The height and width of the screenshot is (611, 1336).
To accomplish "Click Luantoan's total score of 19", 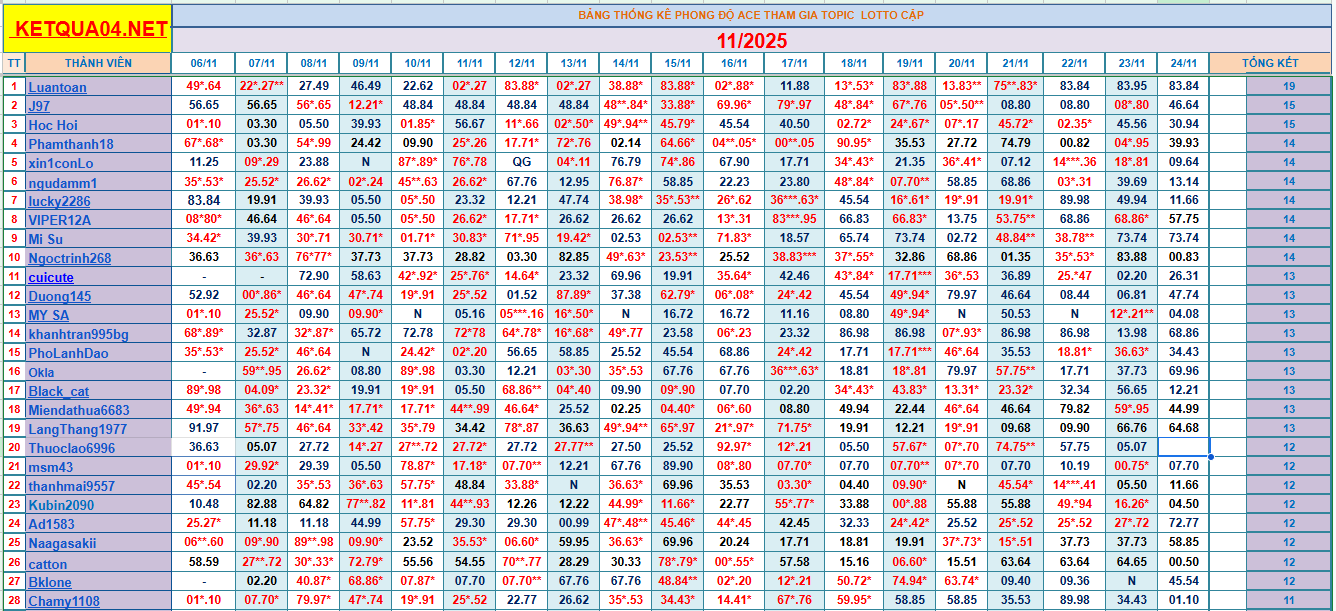I will [x=1288, y=87].
